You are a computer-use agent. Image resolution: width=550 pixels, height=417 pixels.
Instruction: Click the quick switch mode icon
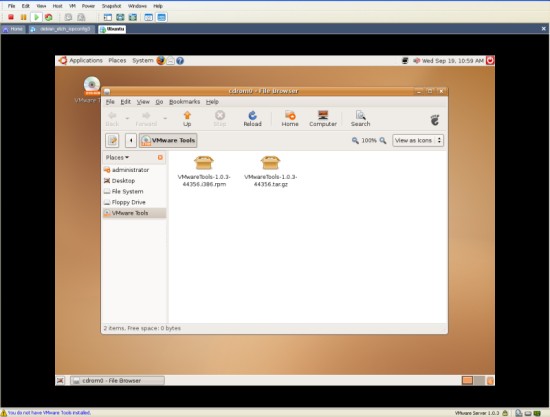coord(120,17)
